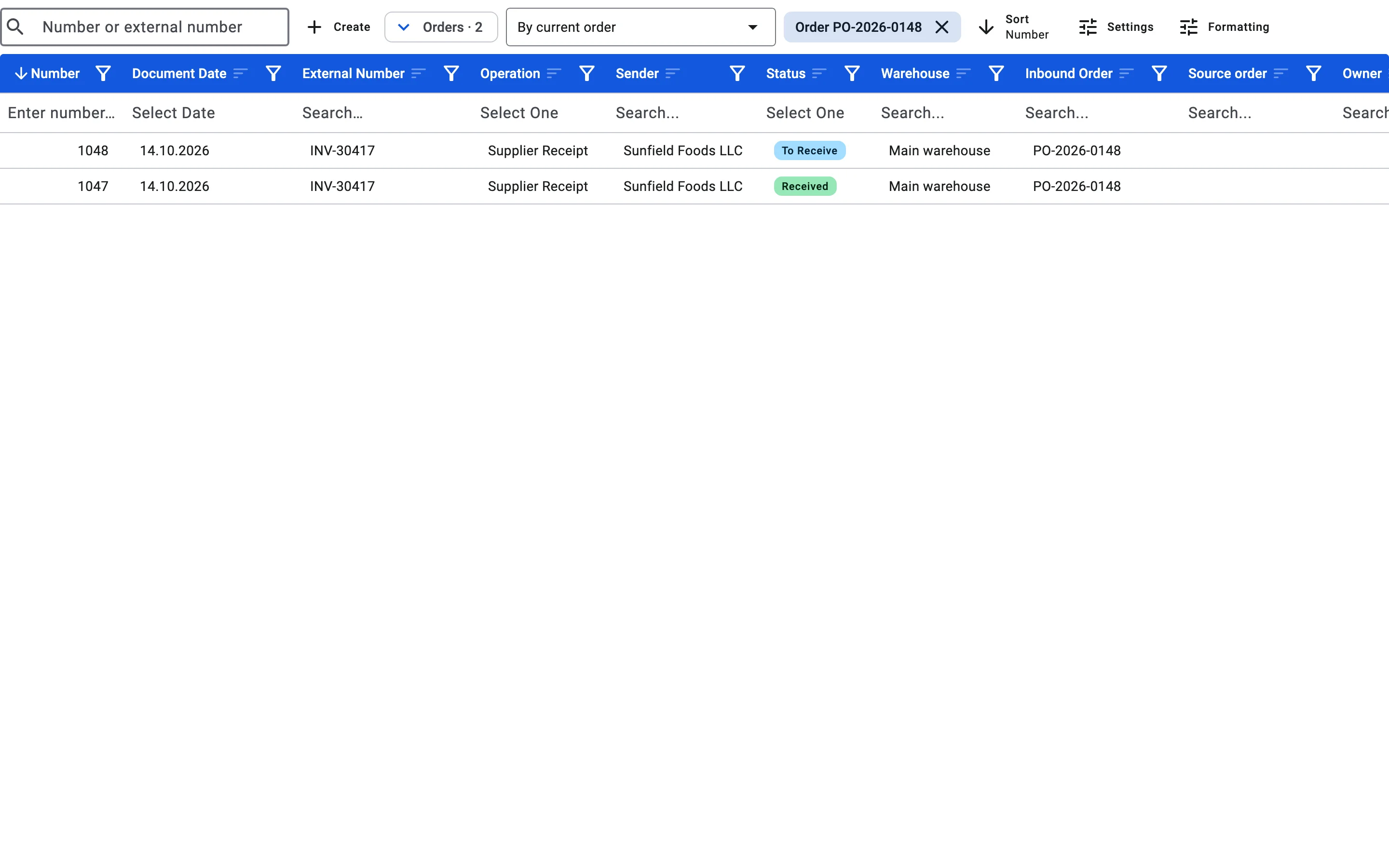This screenshot has height=868, width=1389.
Task: Open the filter for Number column
Action: tap(103, 73)
